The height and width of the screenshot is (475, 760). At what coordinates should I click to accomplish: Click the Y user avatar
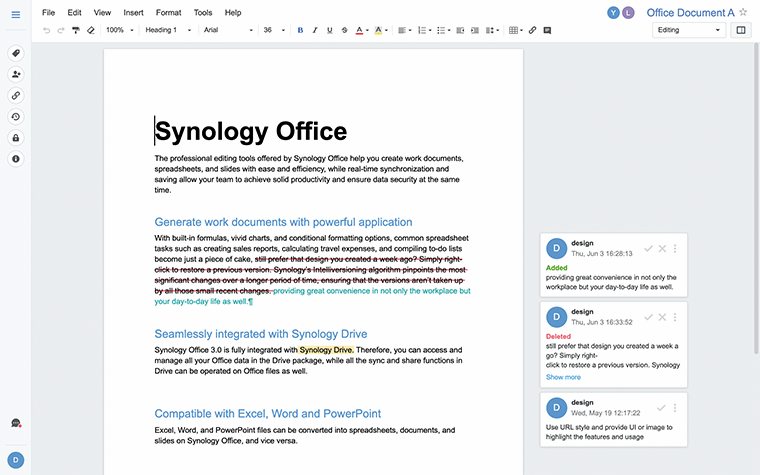click(x=613, y=13)
